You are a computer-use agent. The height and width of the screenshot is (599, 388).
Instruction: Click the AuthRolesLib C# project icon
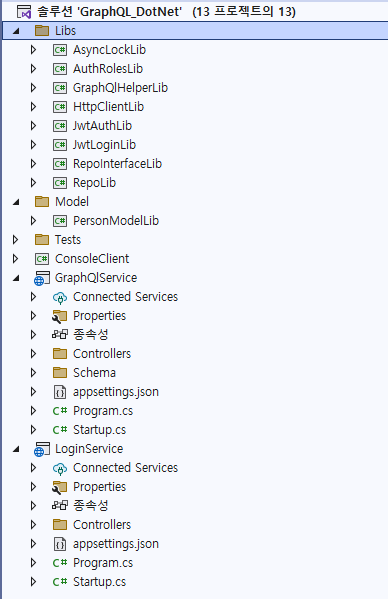[x=60, y=69]
